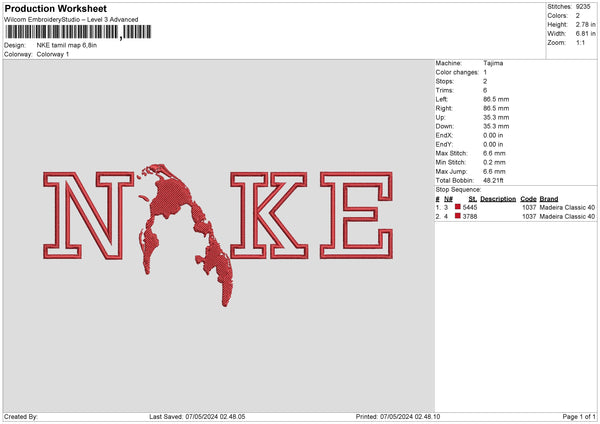The image size is (600, 424).
Task: Click the Trims value 6
Action: [485, 91]
